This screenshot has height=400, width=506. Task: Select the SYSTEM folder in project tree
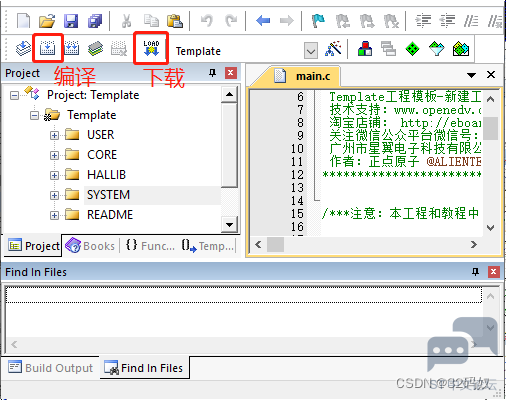click(x=108, y=195)
